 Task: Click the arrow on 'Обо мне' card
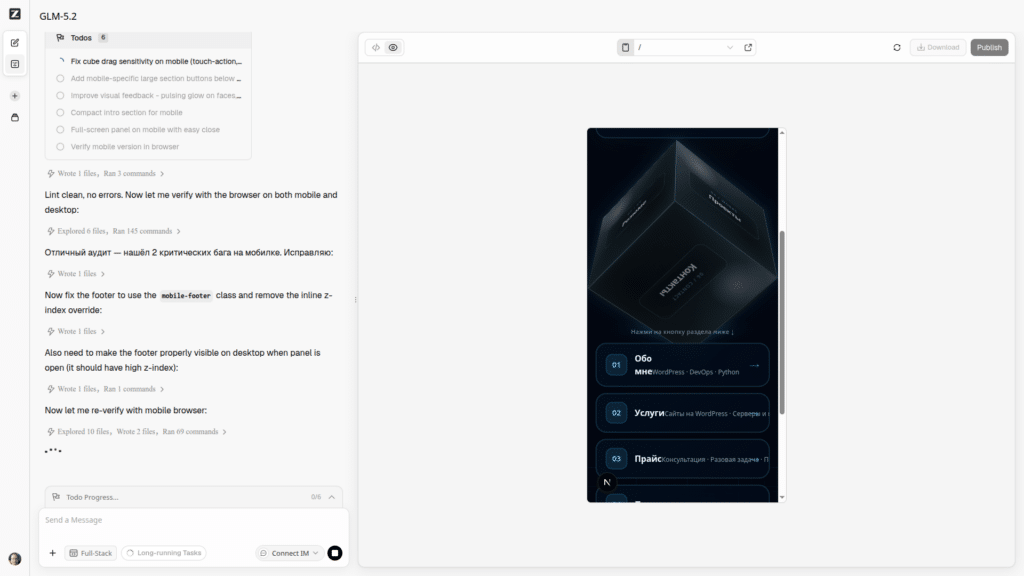tap(754, 366)
